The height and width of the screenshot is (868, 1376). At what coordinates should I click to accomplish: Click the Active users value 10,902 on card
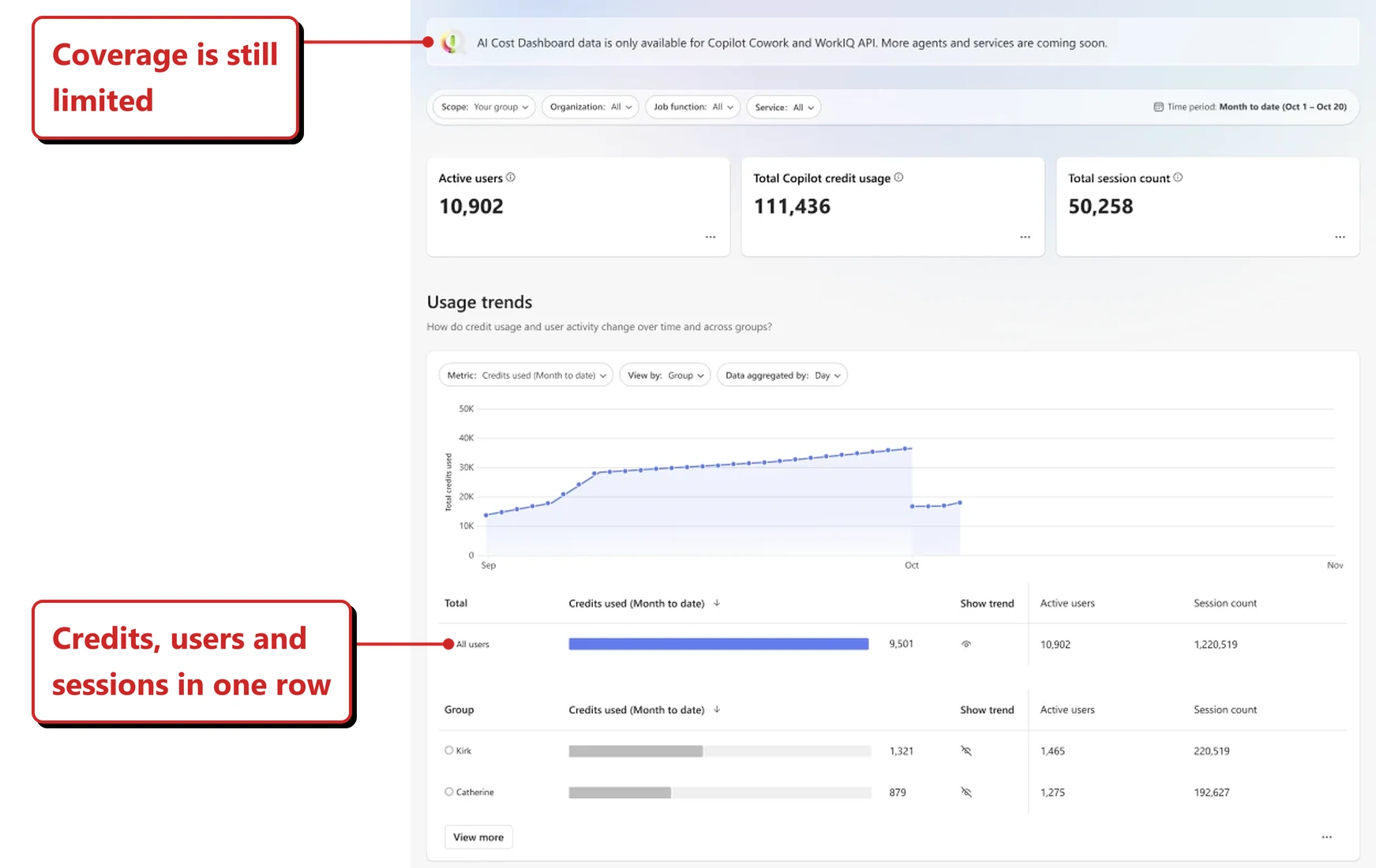471,206
